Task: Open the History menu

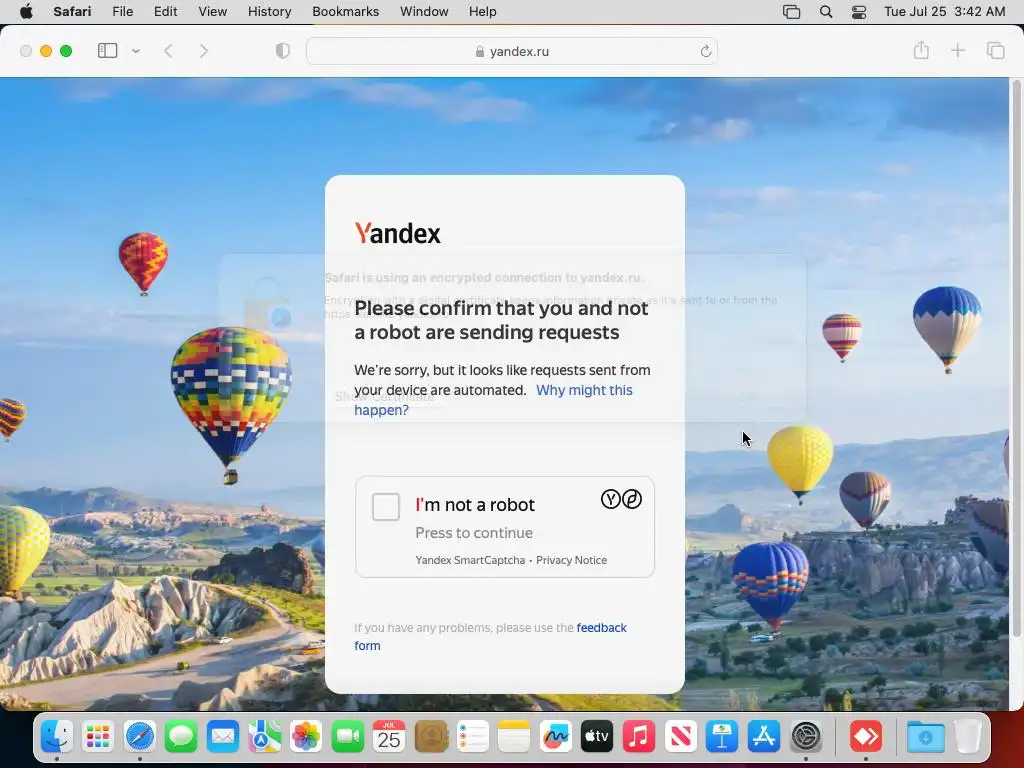Action: (x=270, y=12)
